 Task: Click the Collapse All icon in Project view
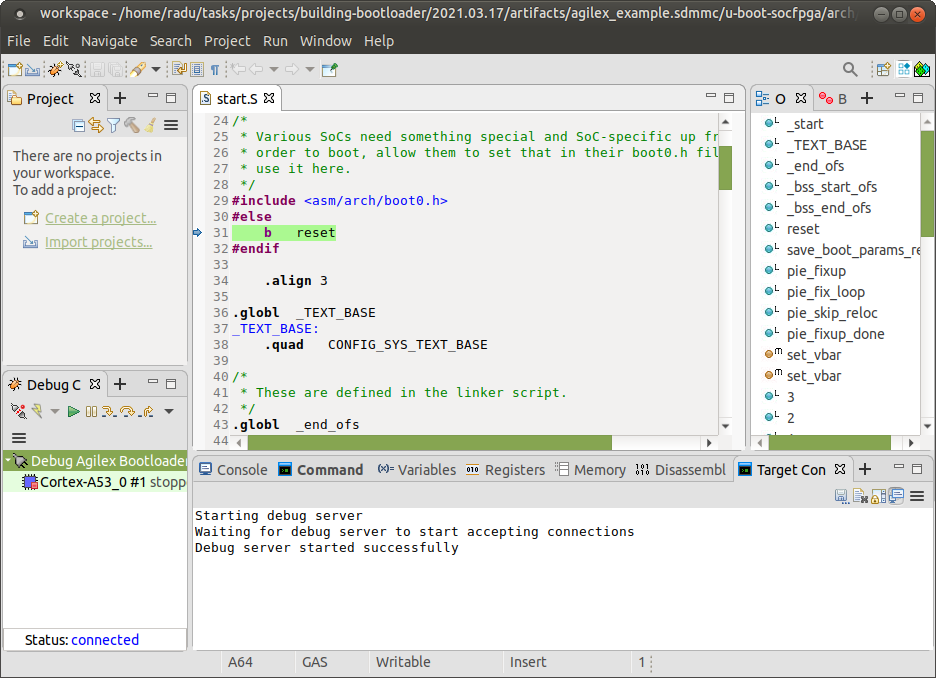79,125
